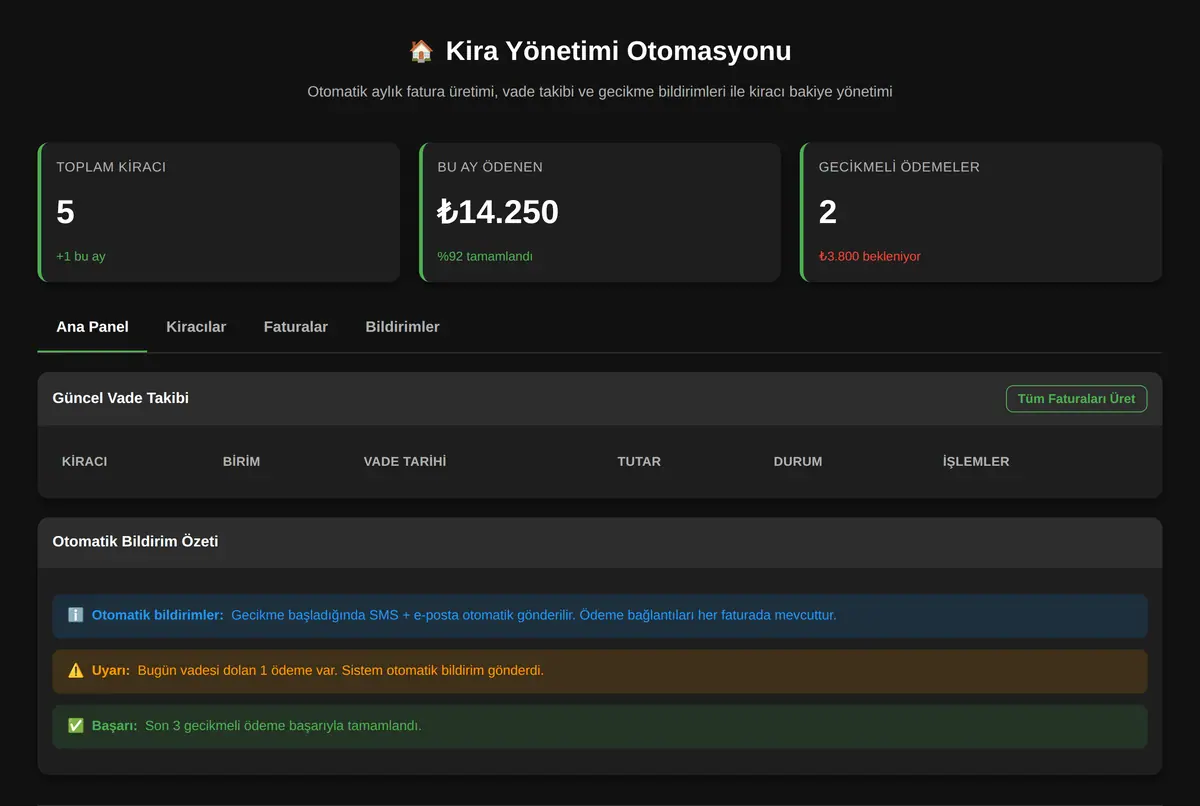Click the 'Son 3 gecikmeli ödeme' message text
This screenshot has width=1200, height=806.
pos(283,725)
